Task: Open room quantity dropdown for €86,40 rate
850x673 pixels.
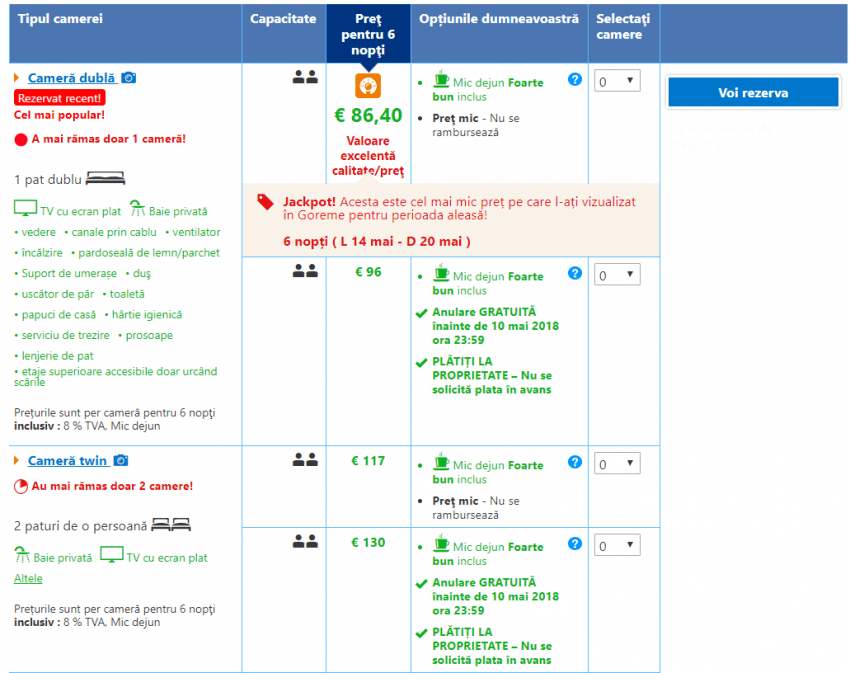Action: (x=617, y=82)
